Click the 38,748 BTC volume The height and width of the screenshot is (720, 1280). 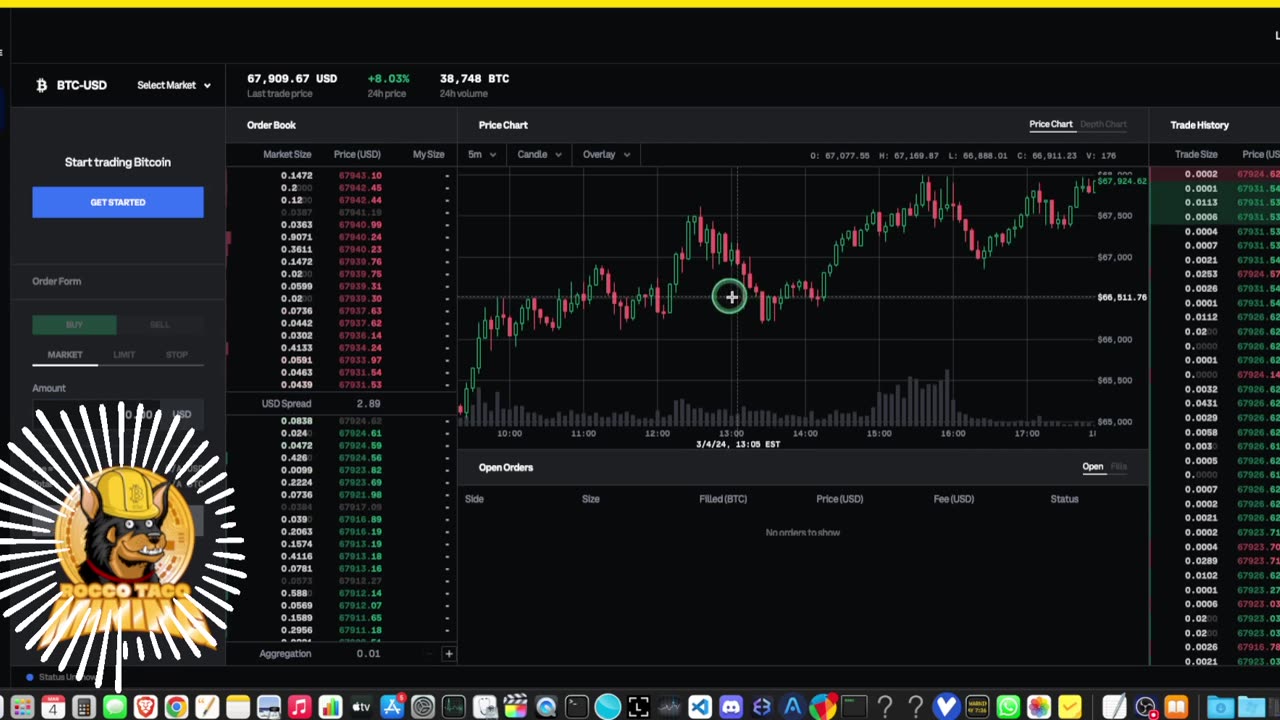[x=474, y=78]
